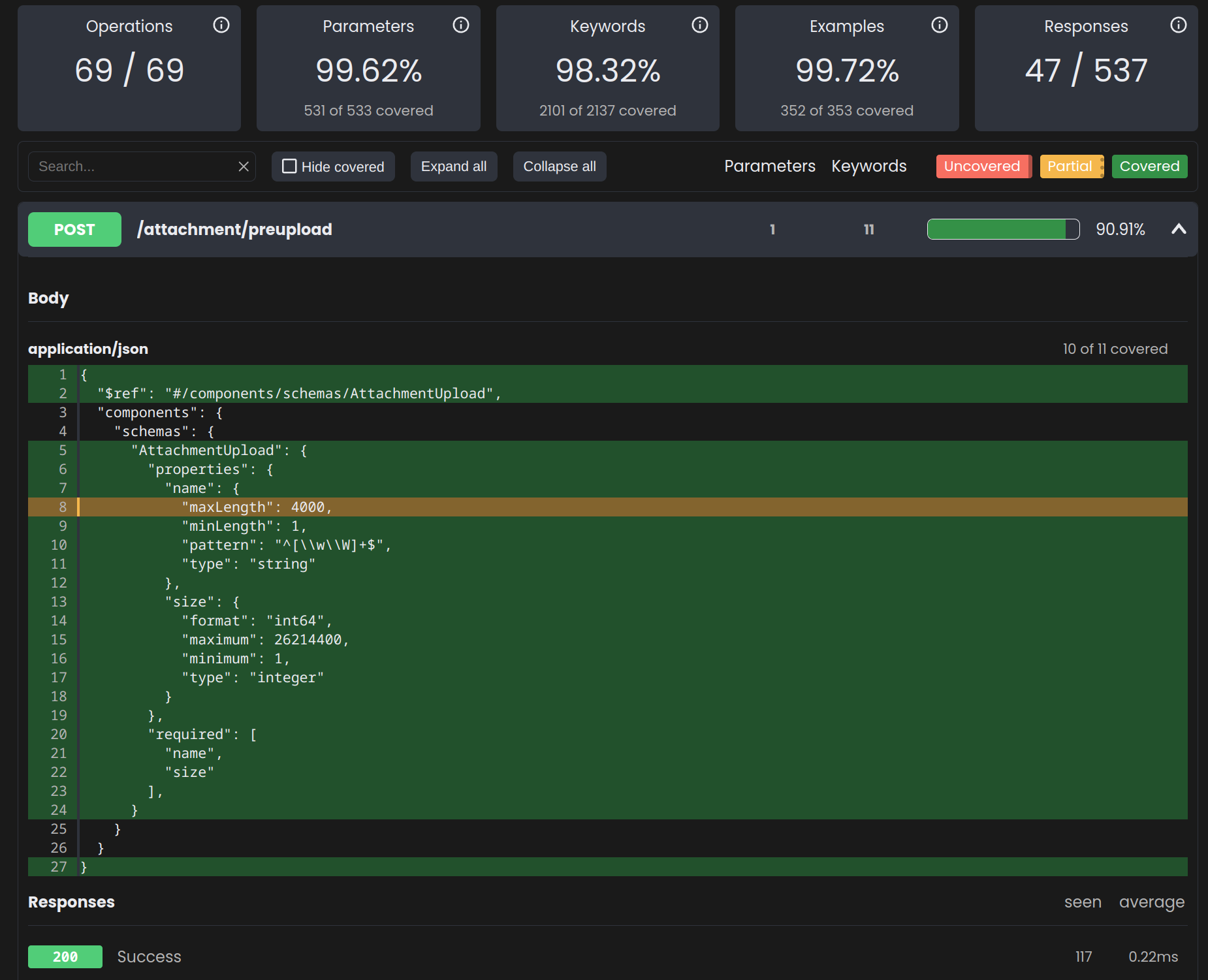Click the Parameters column header

[x=769, y=166]
